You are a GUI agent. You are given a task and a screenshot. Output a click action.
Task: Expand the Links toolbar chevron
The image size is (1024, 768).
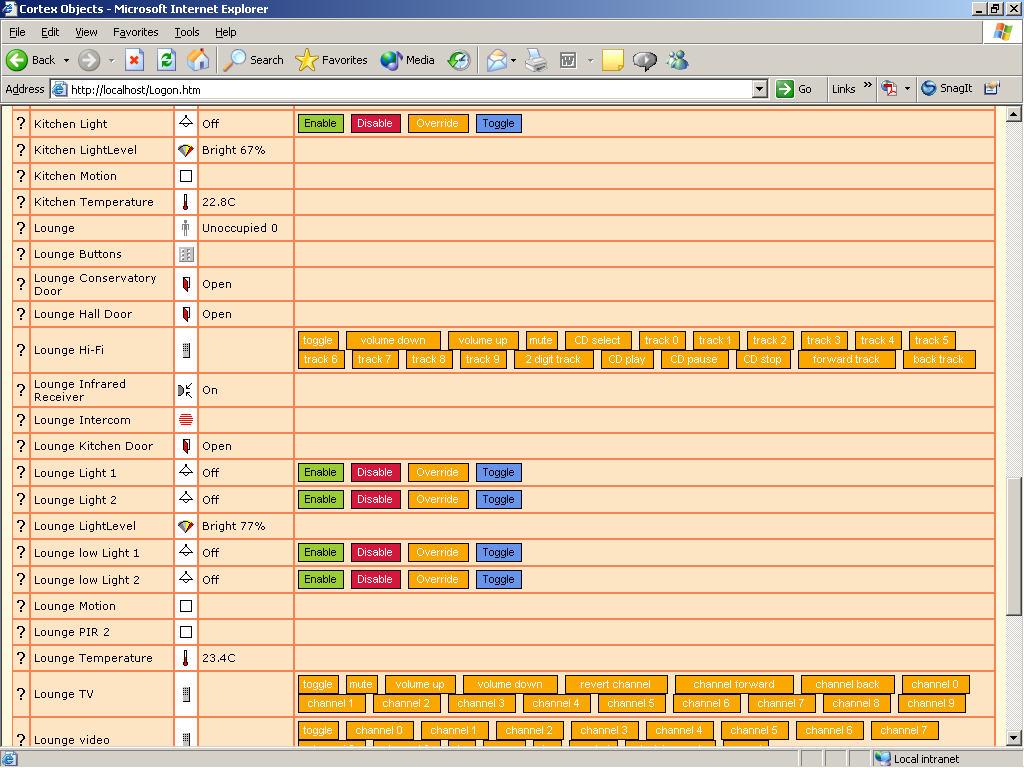(x=867, y=87)
